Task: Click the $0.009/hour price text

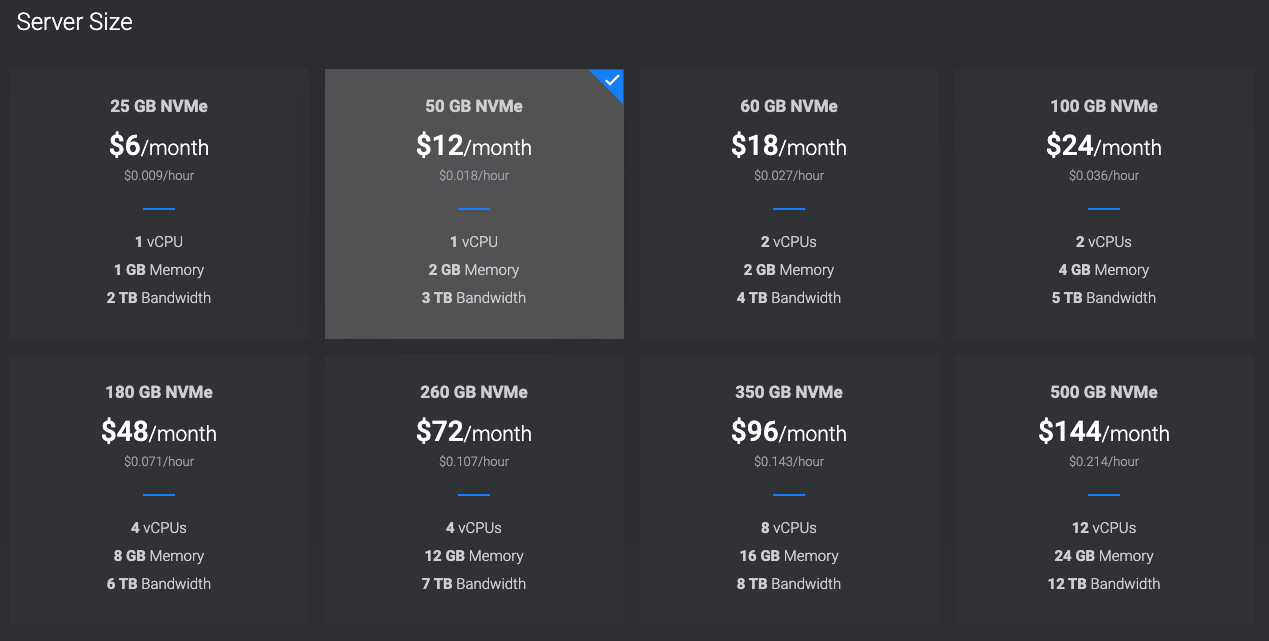Action: pos(159,176)
